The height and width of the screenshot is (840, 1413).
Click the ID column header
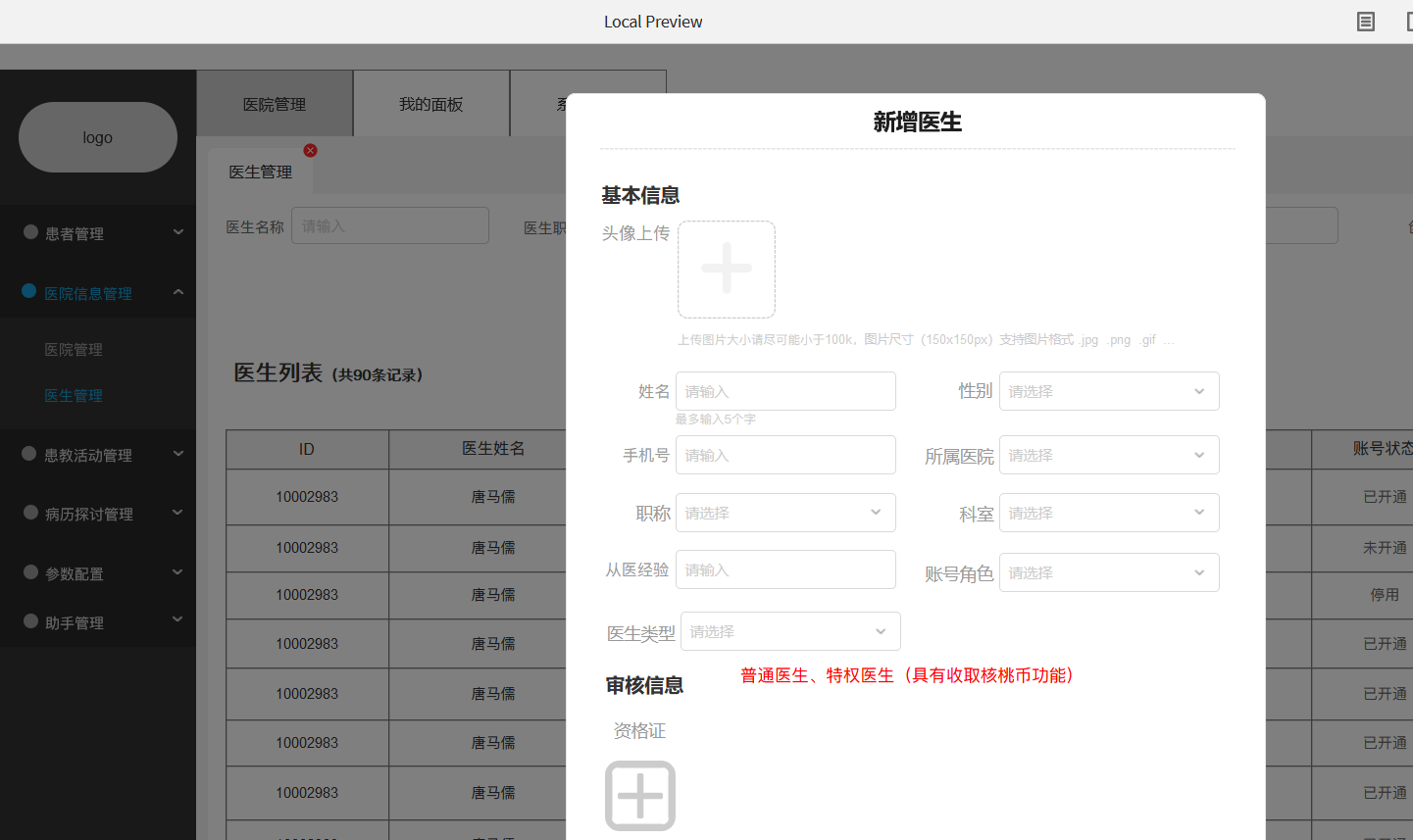pos(307,449)
